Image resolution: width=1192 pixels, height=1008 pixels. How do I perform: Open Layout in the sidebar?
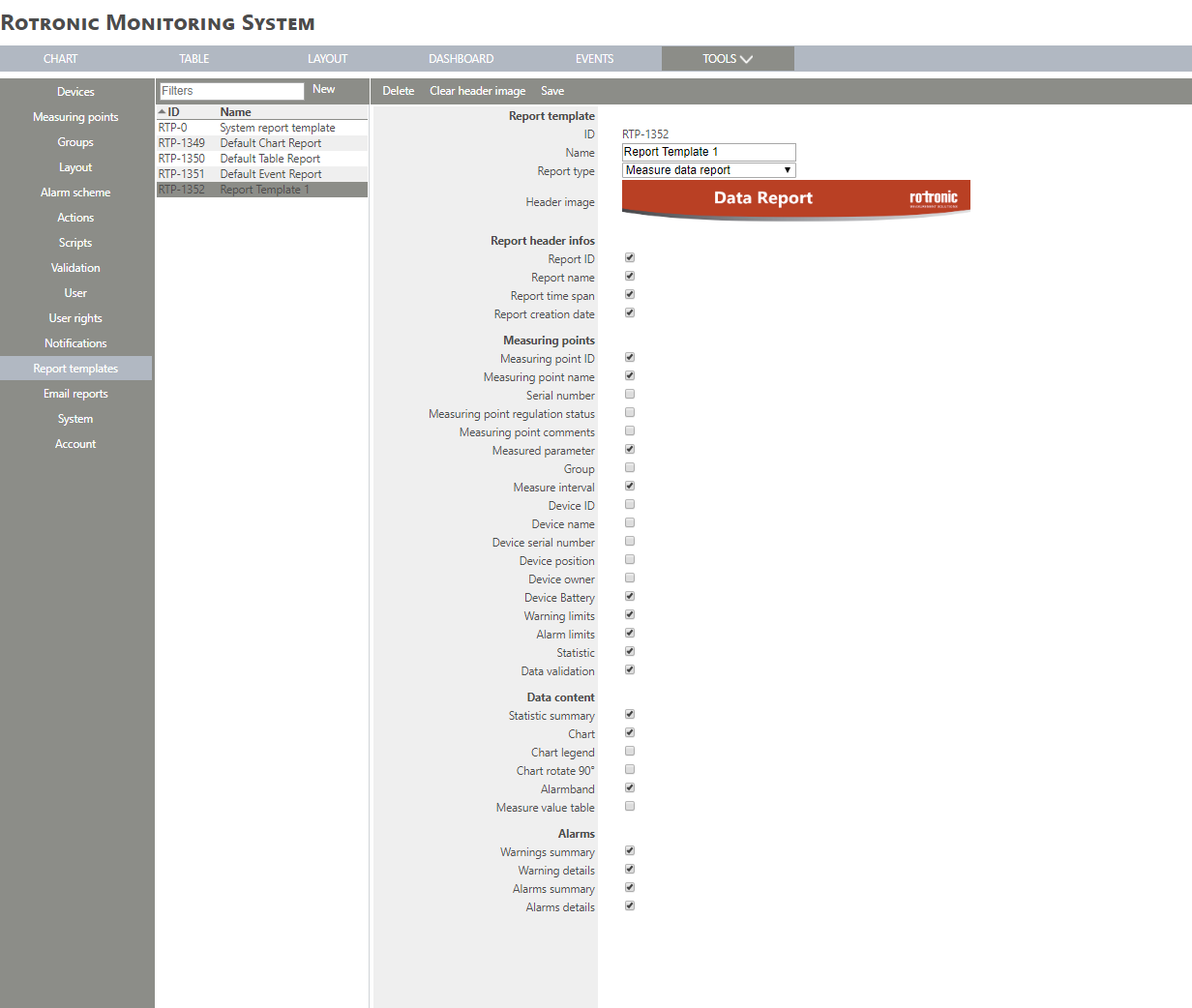(x=75, y=167)
